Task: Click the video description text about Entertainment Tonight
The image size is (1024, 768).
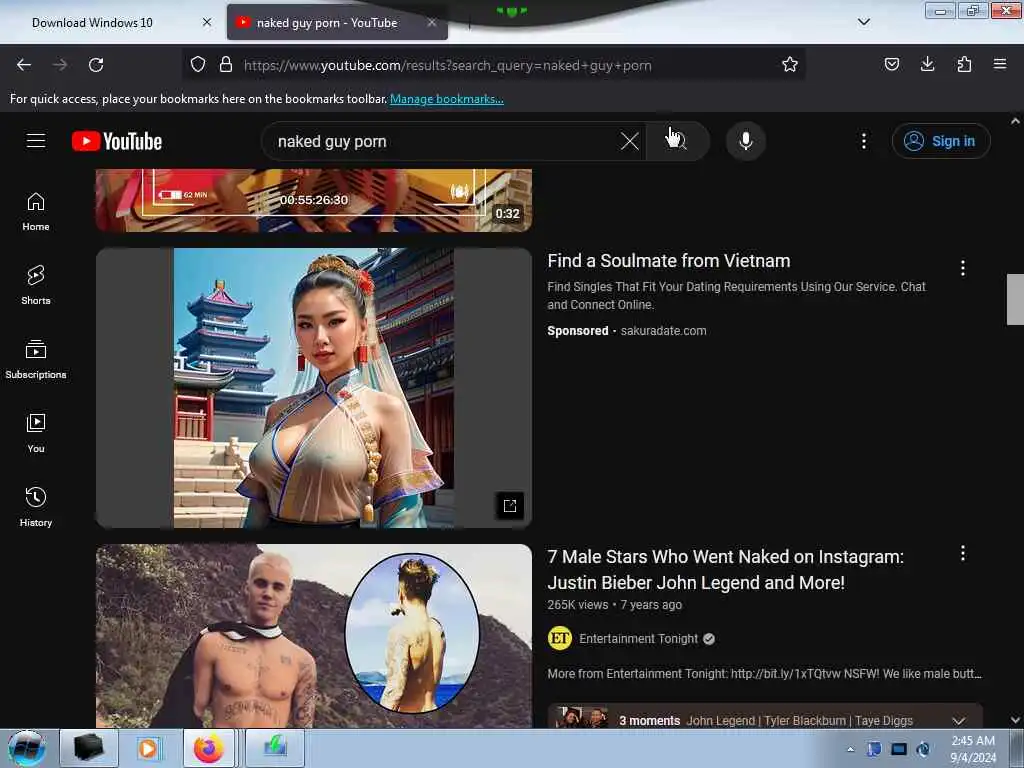Action: point(764,673)
